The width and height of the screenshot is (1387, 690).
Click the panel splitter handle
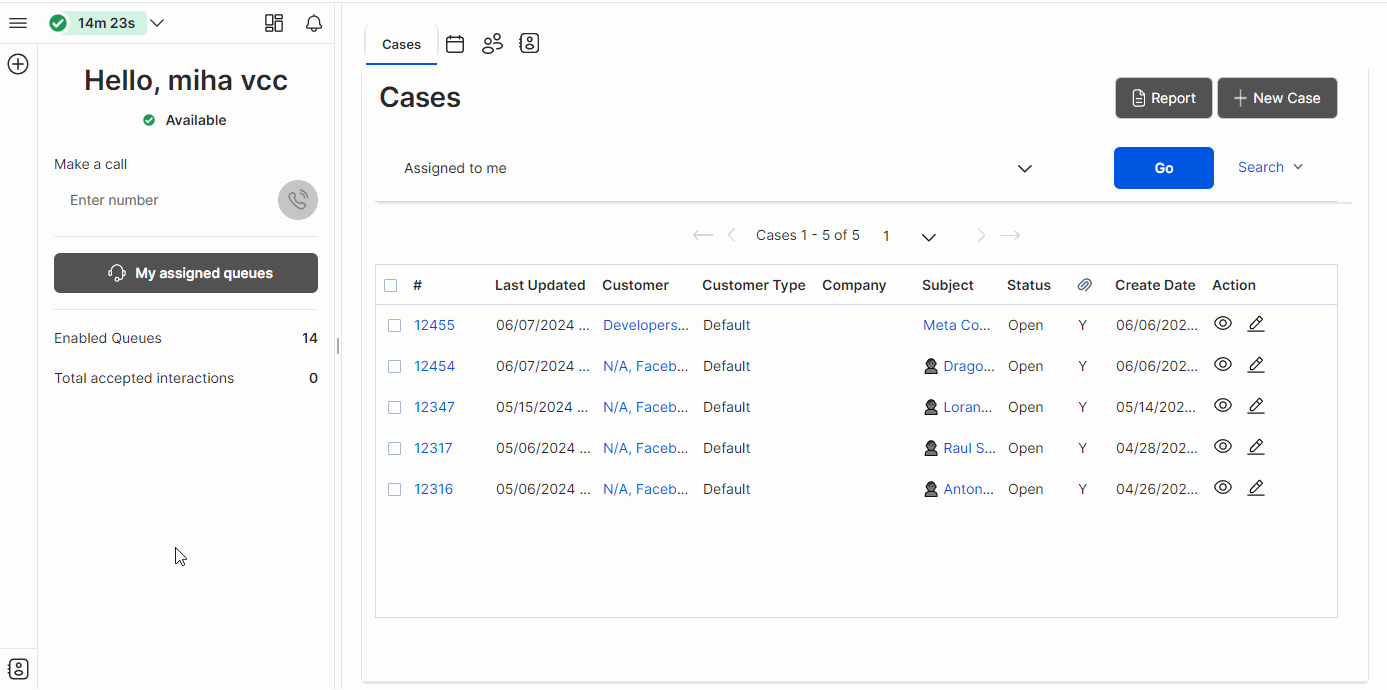click(x=338, y=346)
